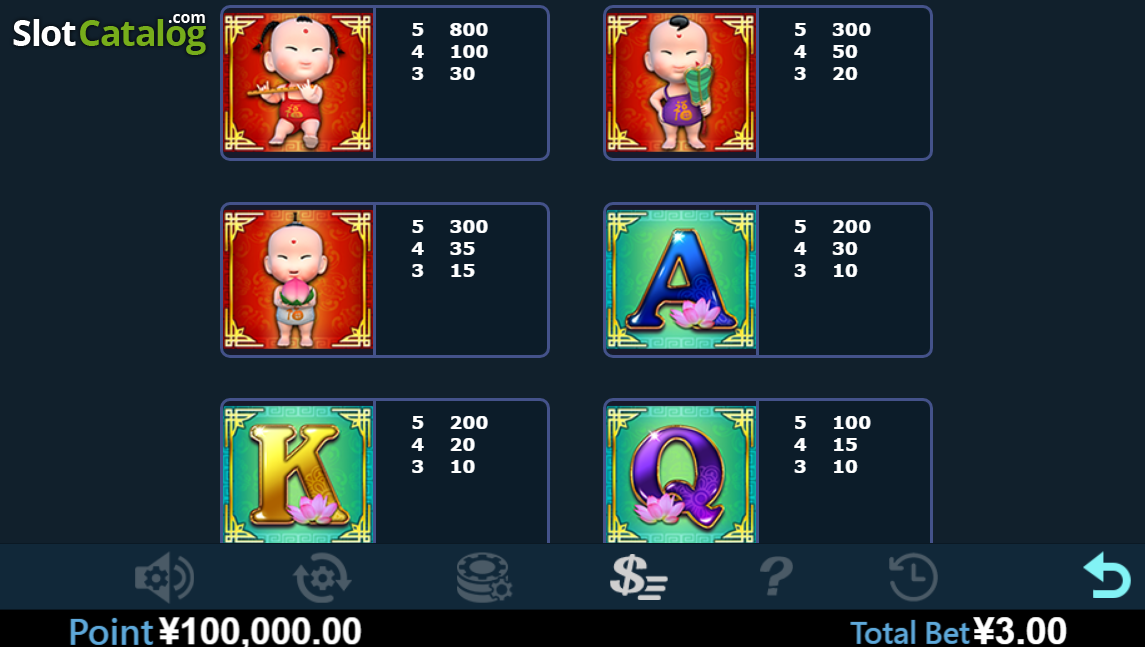The height and width of the screenshot is (647, 1145).
Task: Select the baby with green fan symbol
Action: (x=681, y=83)
